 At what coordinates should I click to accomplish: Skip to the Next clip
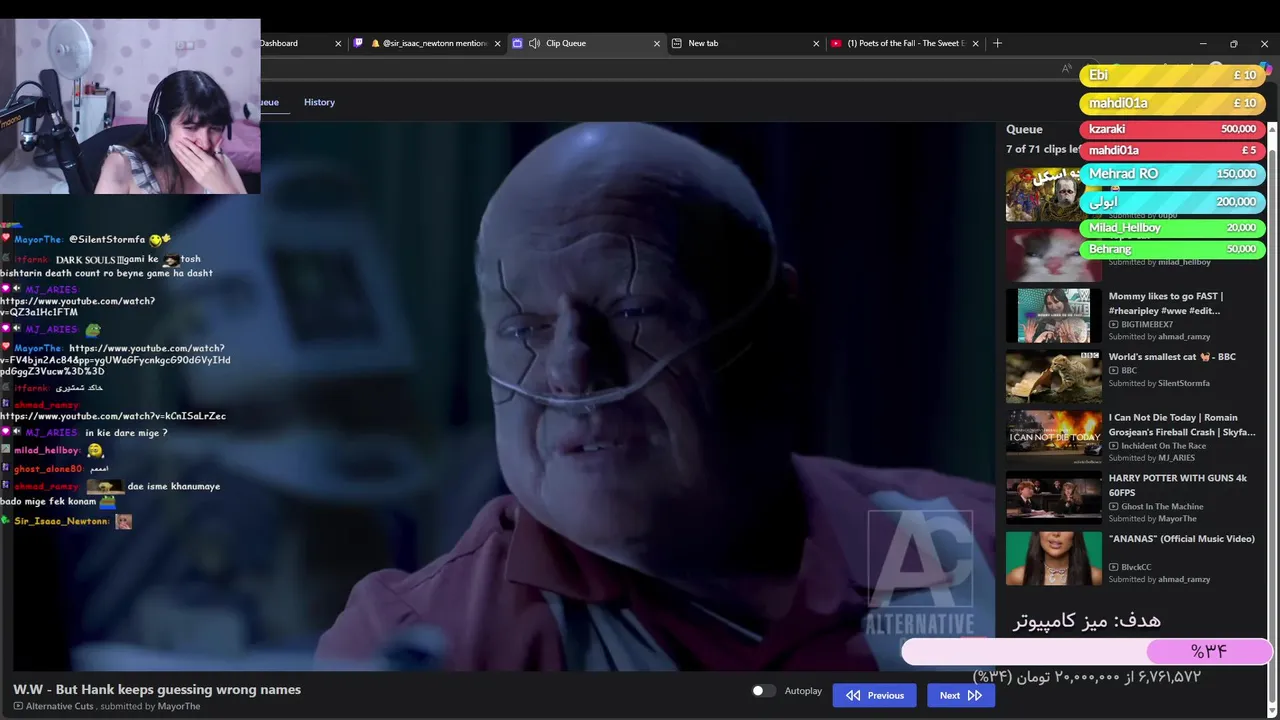click(x=960, y=695)
